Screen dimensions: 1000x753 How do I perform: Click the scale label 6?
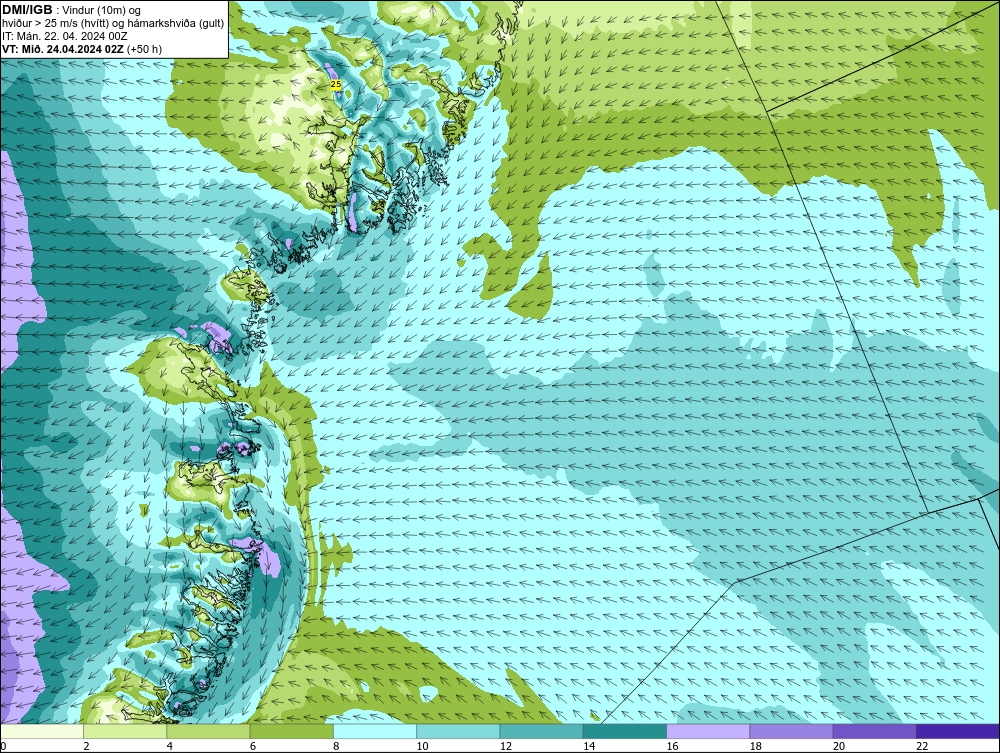253,747
